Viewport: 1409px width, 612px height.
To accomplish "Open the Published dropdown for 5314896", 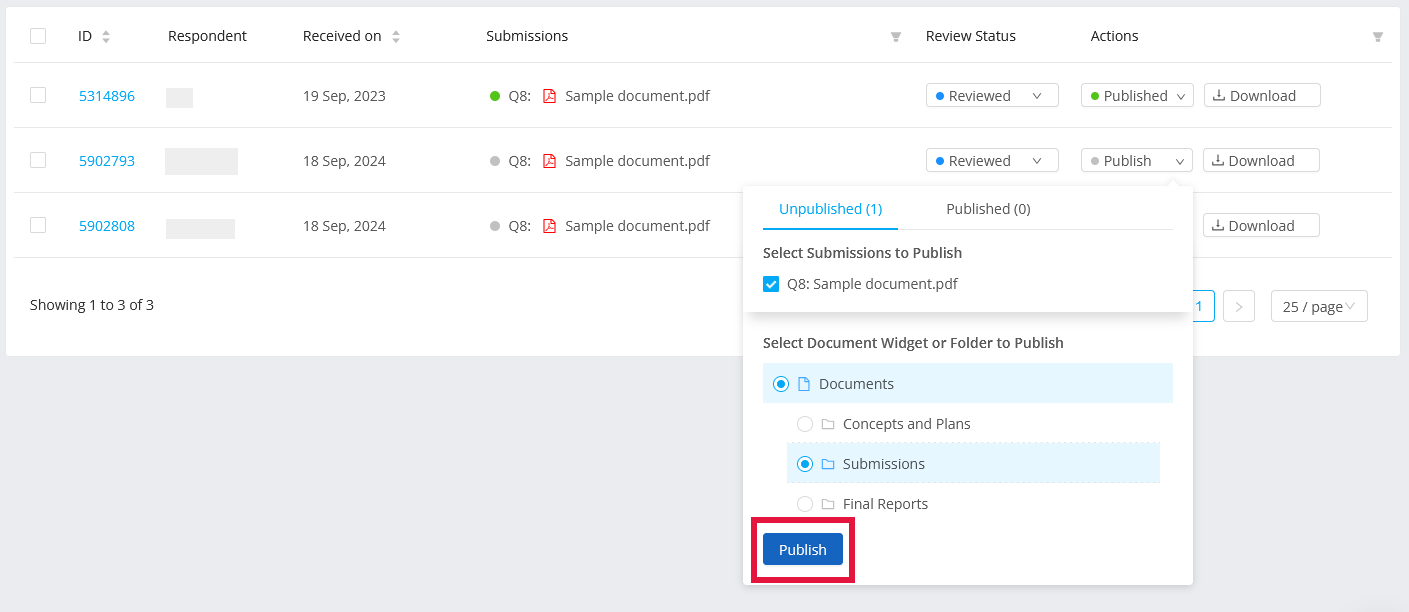I will coord(1137,96).
